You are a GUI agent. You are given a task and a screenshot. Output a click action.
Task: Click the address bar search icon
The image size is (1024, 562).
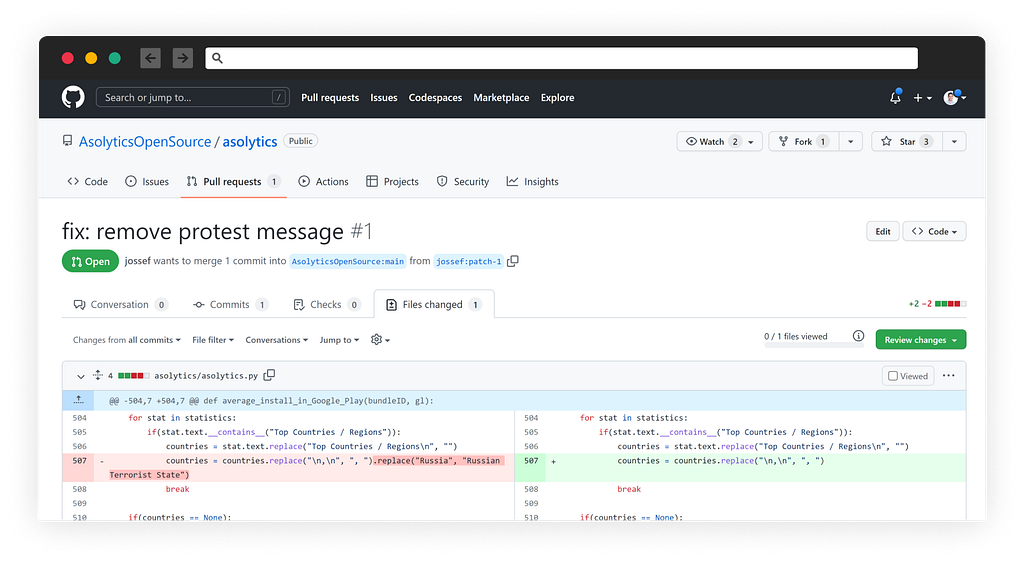point(217,58)
